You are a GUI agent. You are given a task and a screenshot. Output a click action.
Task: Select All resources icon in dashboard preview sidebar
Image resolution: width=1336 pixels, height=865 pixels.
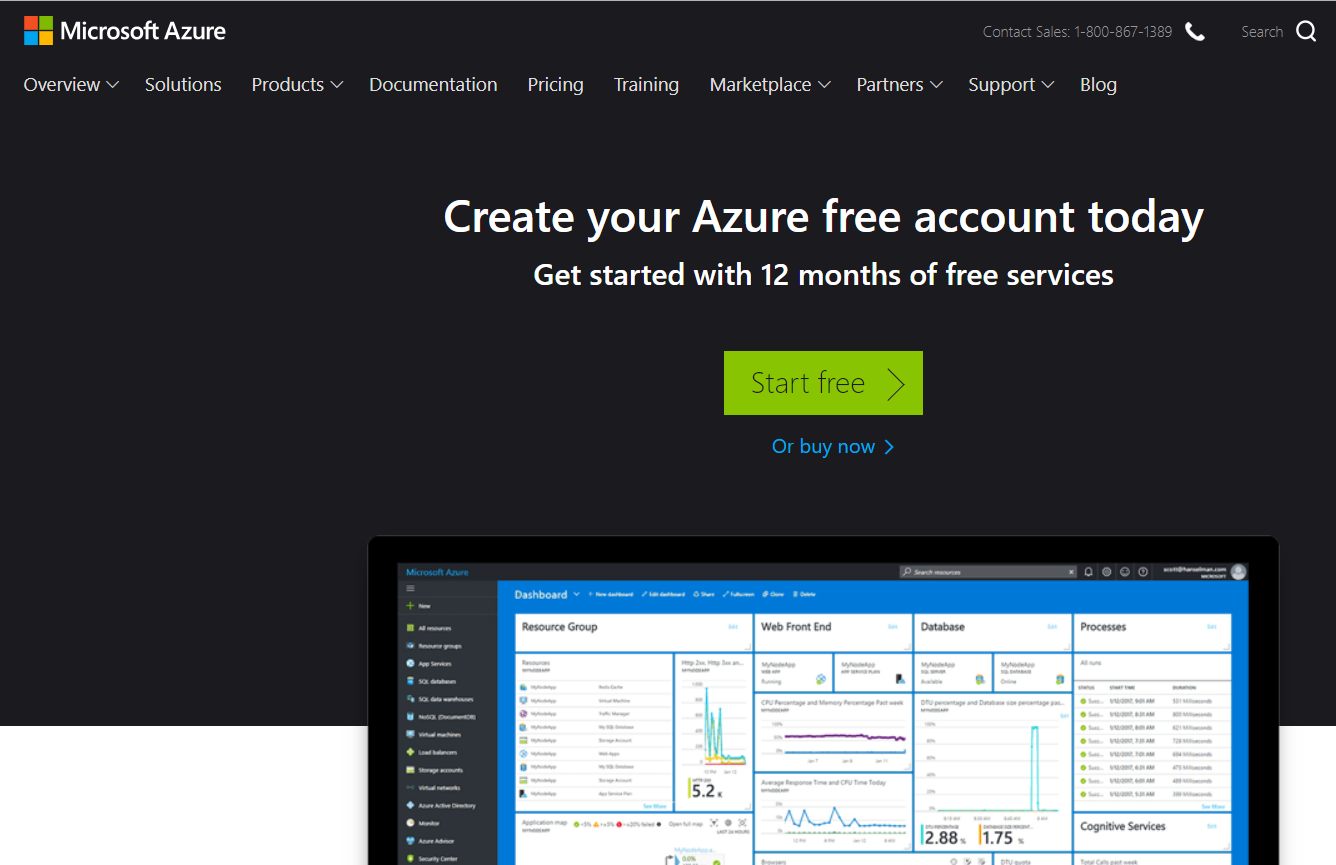click(x=410, y=628)
